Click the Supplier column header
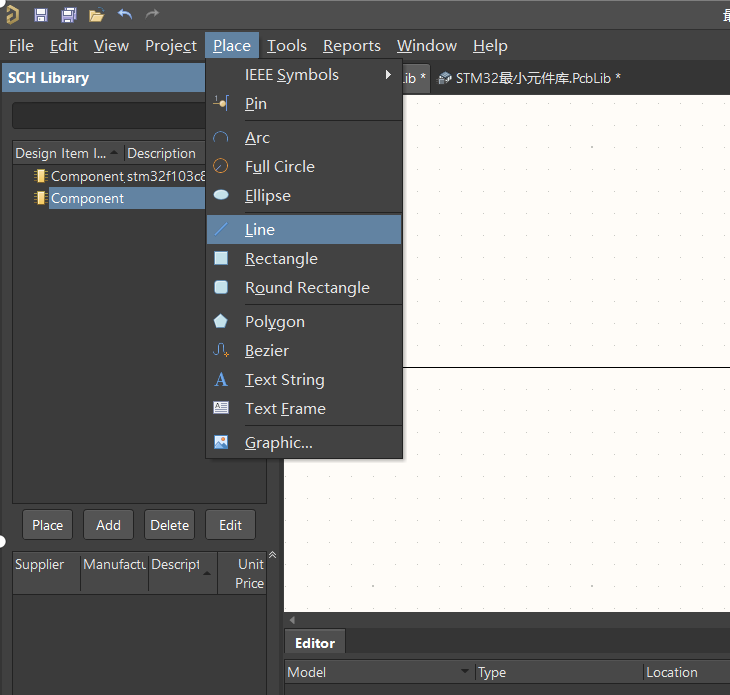The image size is (730, 695). (x=47, y=572)
